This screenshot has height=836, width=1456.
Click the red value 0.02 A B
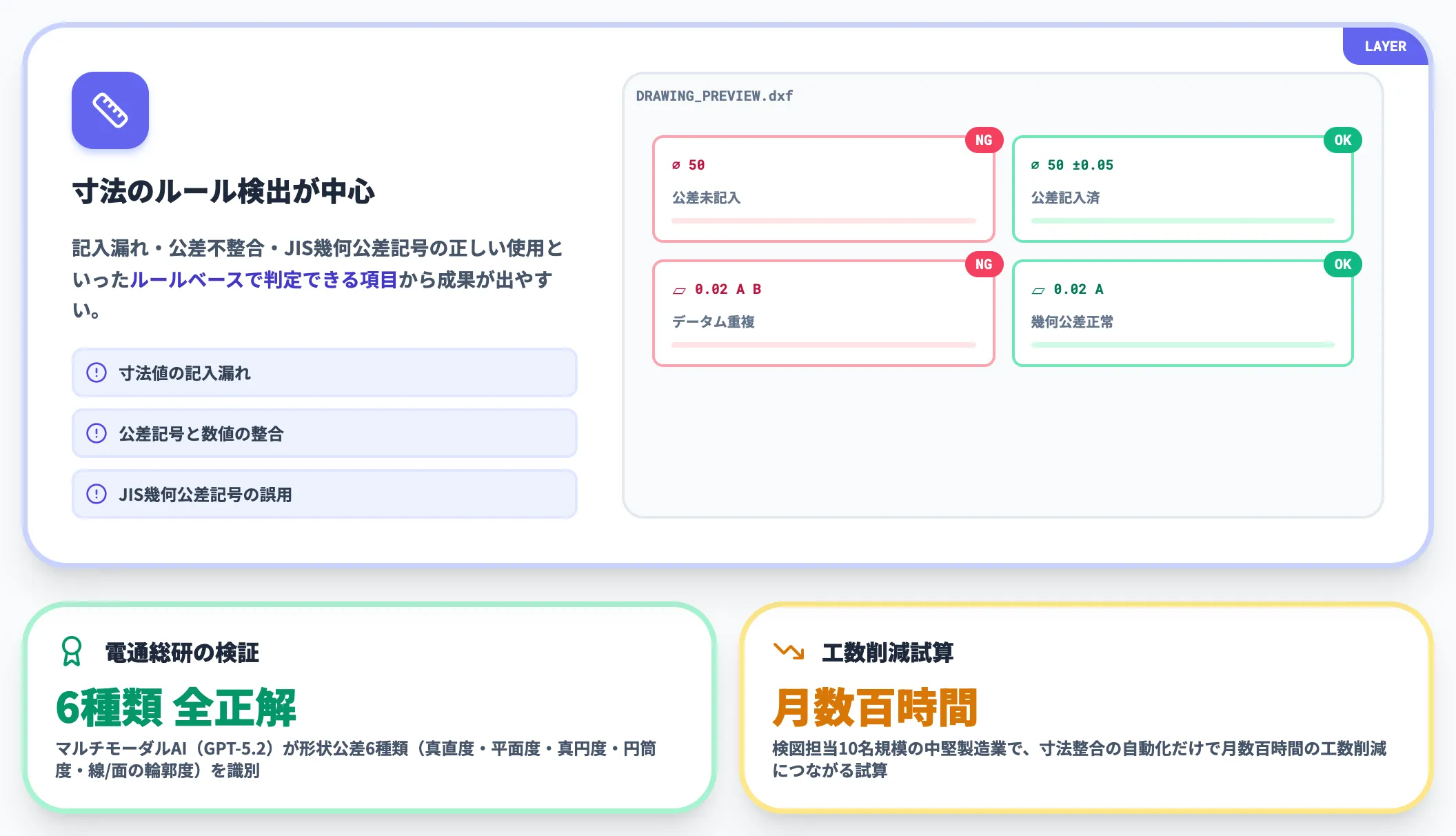coord(728,290)
